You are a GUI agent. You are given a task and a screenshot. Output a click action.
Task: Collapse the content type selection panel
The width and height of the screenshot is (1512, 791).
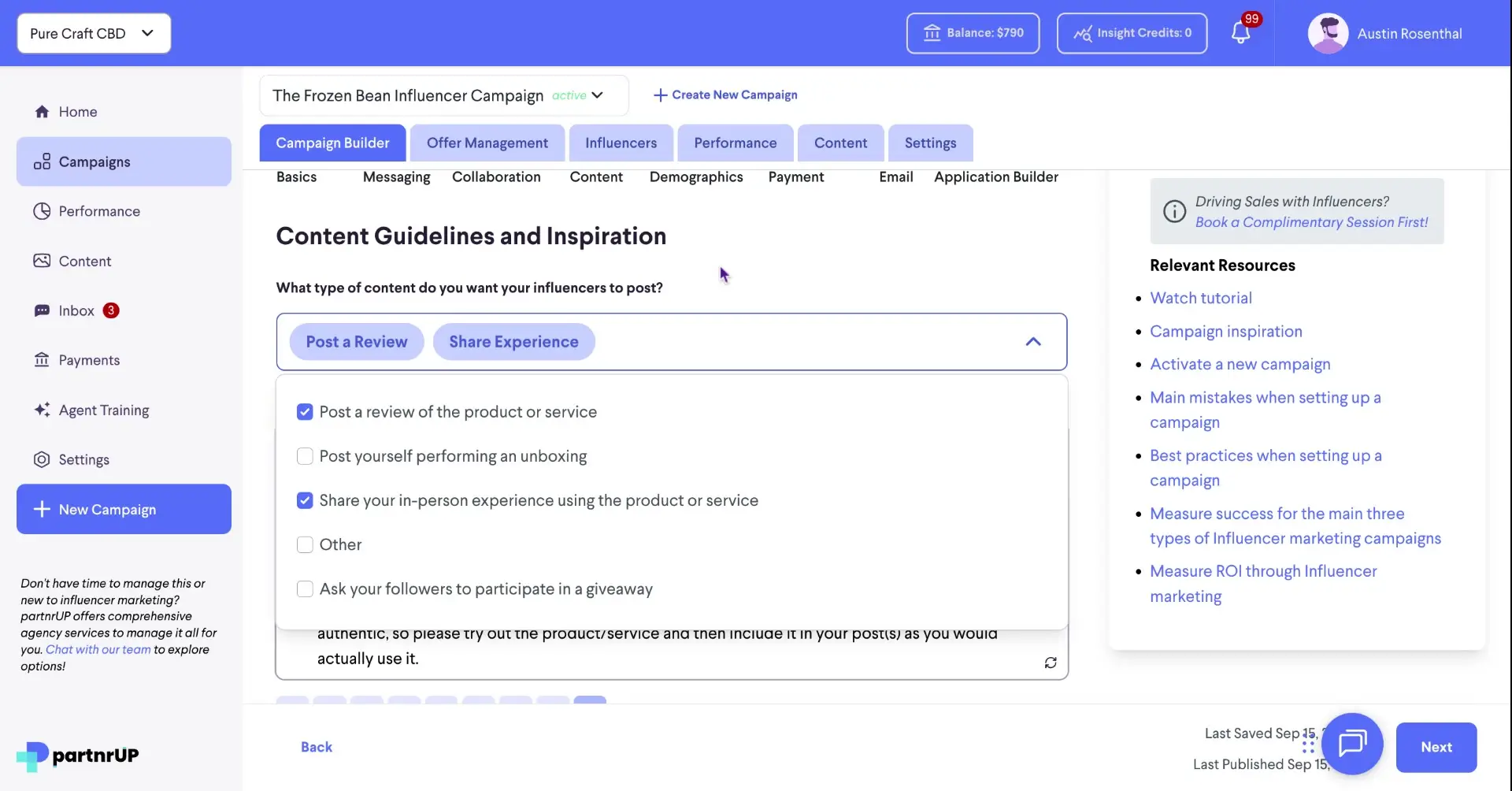point(1033,341)
